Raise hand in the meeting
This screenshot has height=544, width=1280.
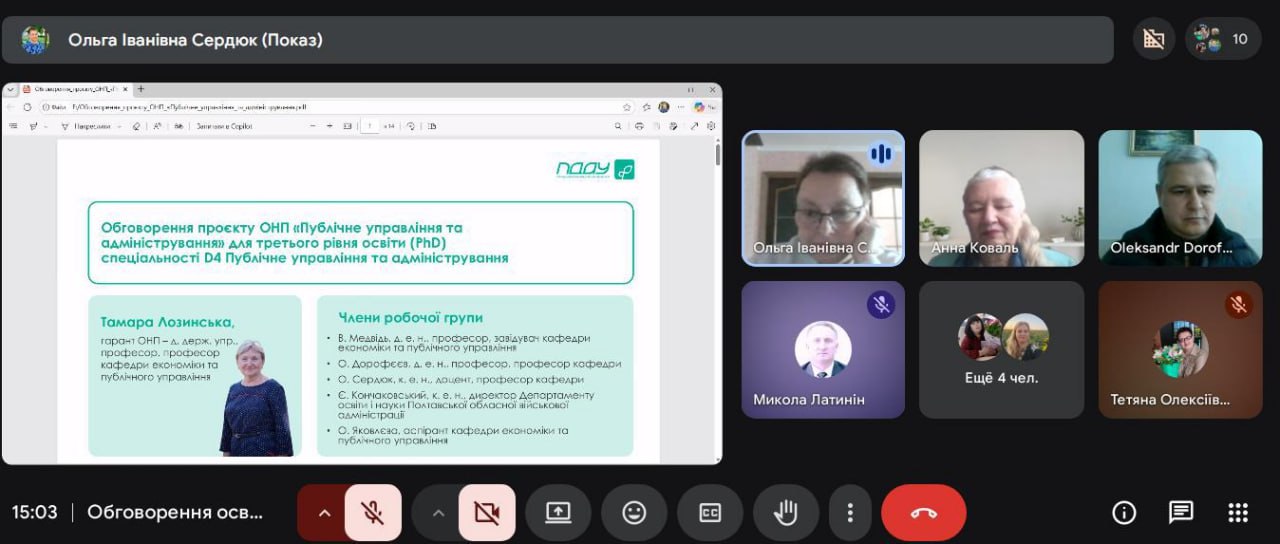click(x=786, y=513)
